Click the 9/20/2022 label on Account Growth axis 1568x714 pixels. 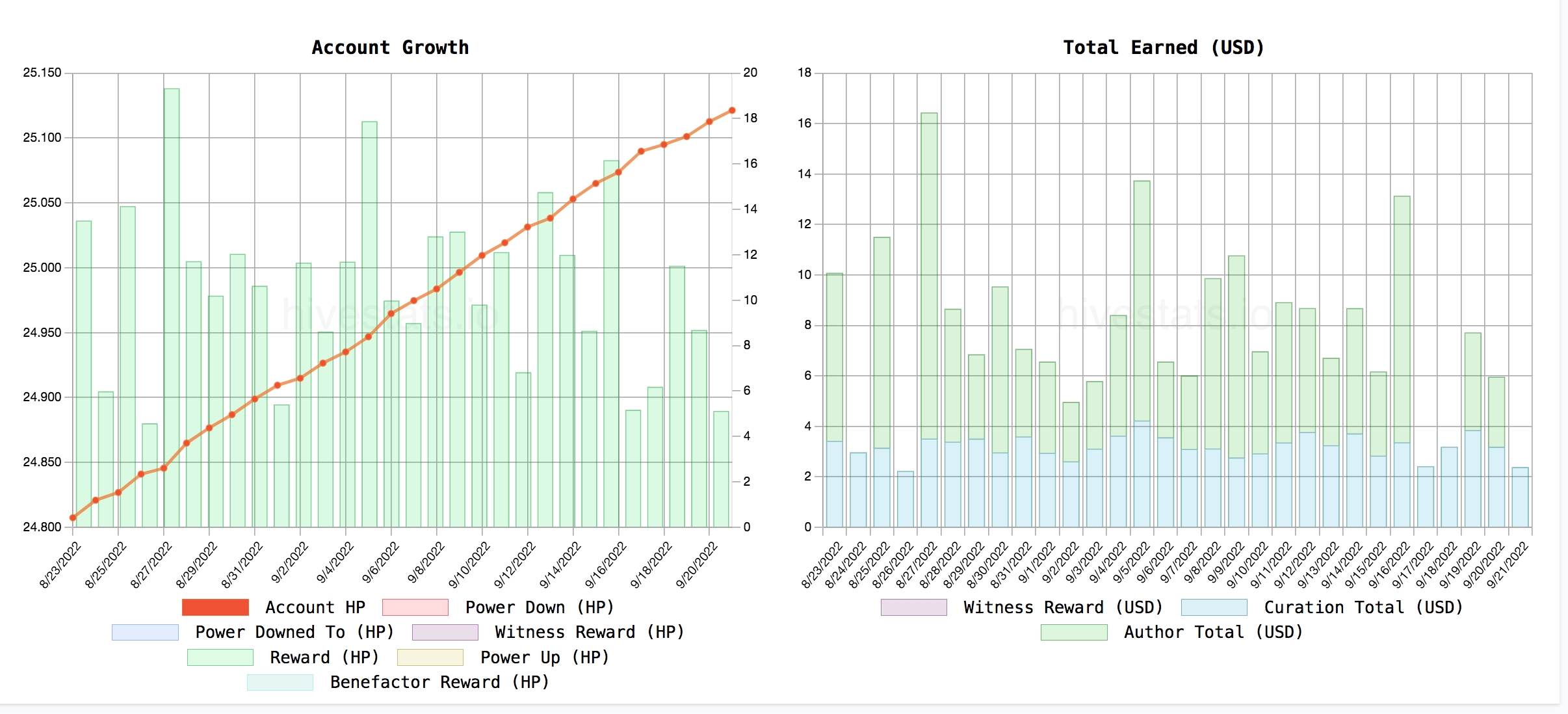(696, 565)
